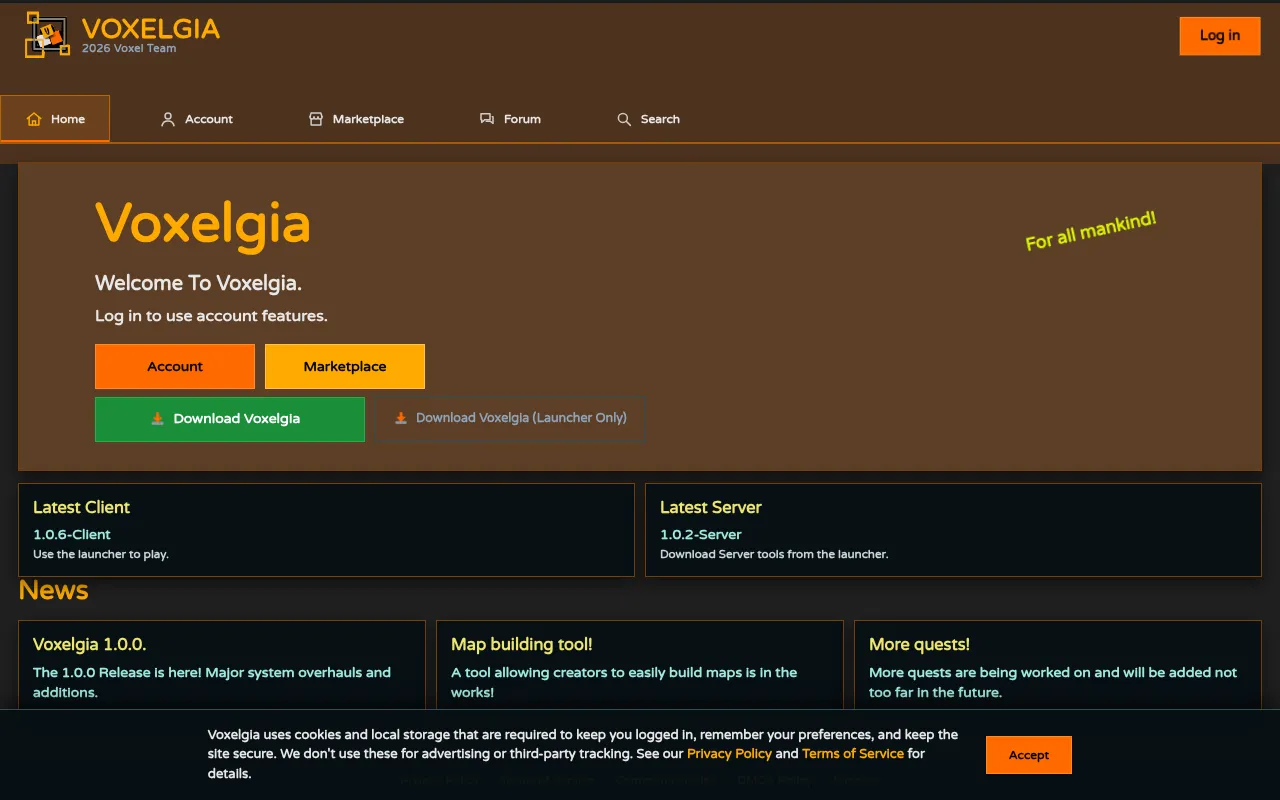This screenshot has height=800, width=1280.
Task: Choose Download Voxelgia (Launcher Only)
Action: tap(511, 418)
